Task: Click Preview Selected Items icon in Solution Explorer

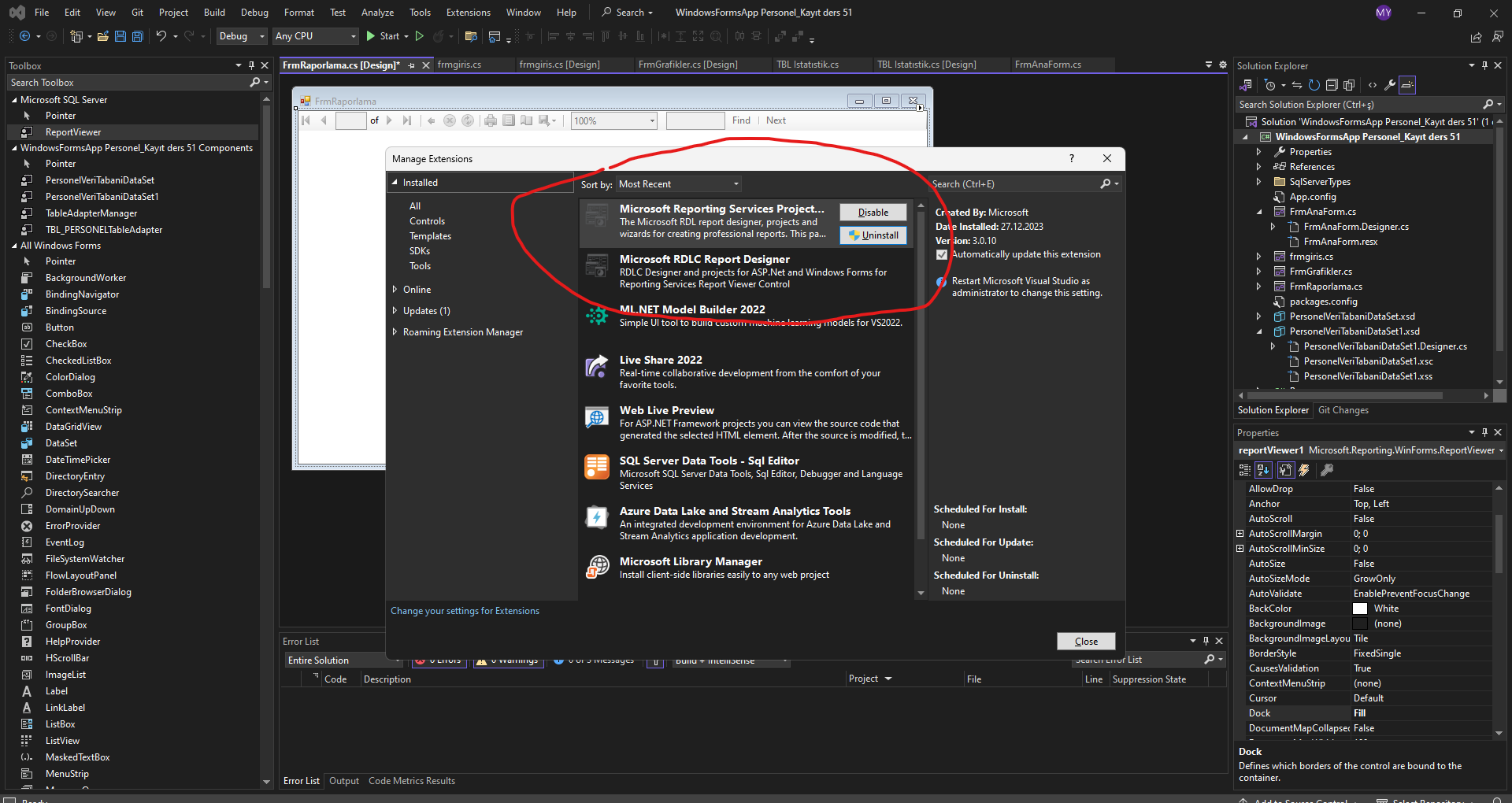Action: click(x=1407, y=85)
